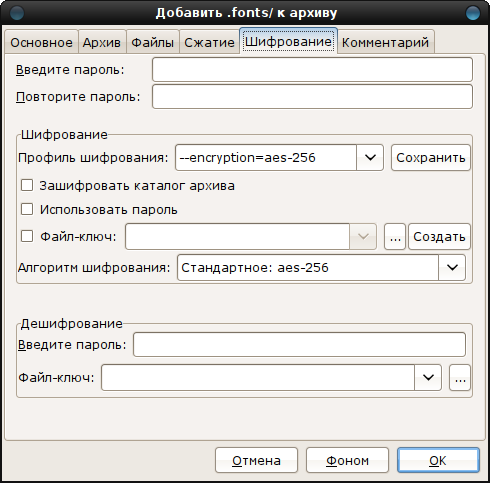Expand the Профиль шифрования dropdown arrow
The height and width of the screenshot is (483, 490).
tap(370, 158)
